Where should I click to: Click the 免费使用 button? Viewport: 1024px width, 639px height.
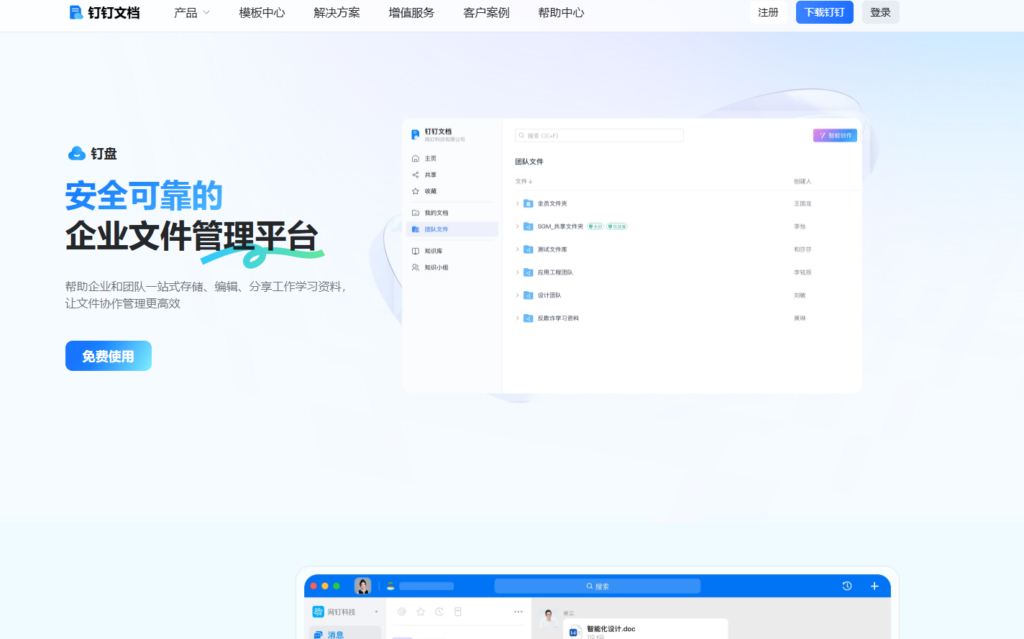pyautogui.click(x=108, y=355)
